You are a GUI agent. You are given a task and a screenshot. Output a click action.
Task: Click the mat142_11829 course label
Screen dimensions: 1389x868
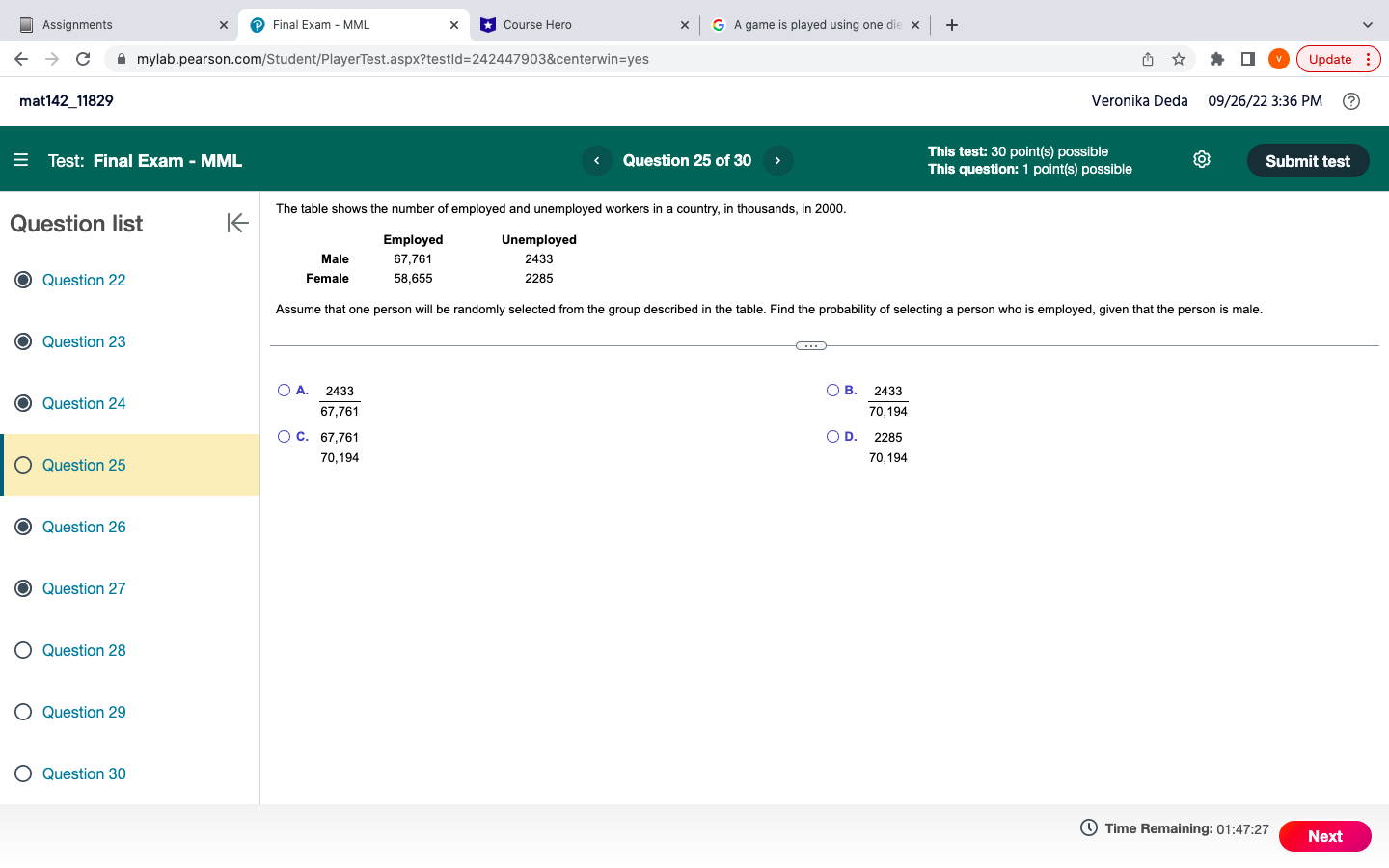tap(67, 101)
